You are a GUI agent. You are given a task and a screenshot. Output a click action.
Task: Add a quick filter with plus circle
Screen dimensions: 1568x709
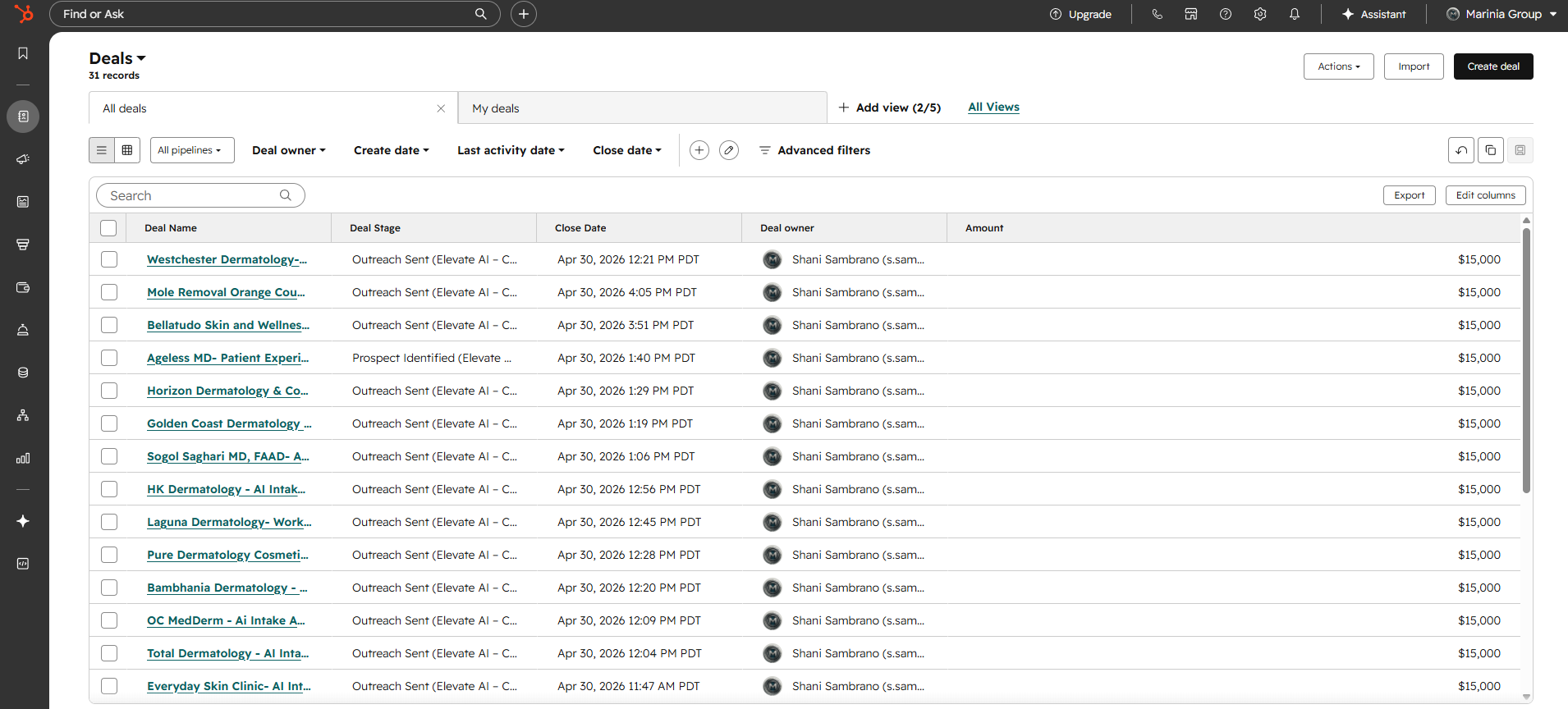[x=699, y=150]
